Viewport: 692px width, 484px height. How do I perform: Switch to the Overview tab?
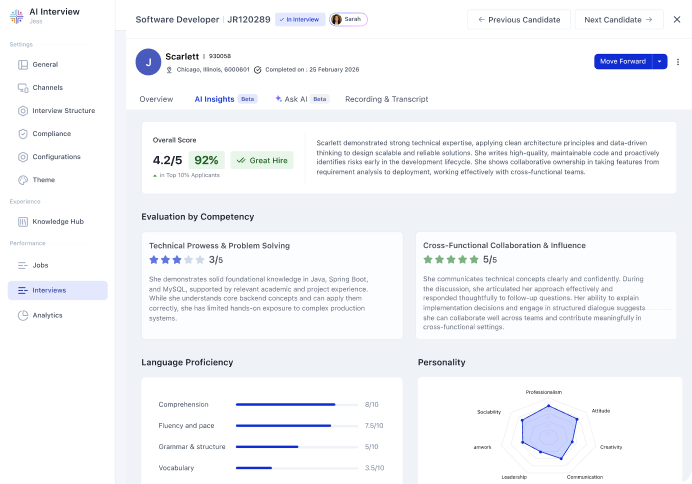click(x=156, y=99)
